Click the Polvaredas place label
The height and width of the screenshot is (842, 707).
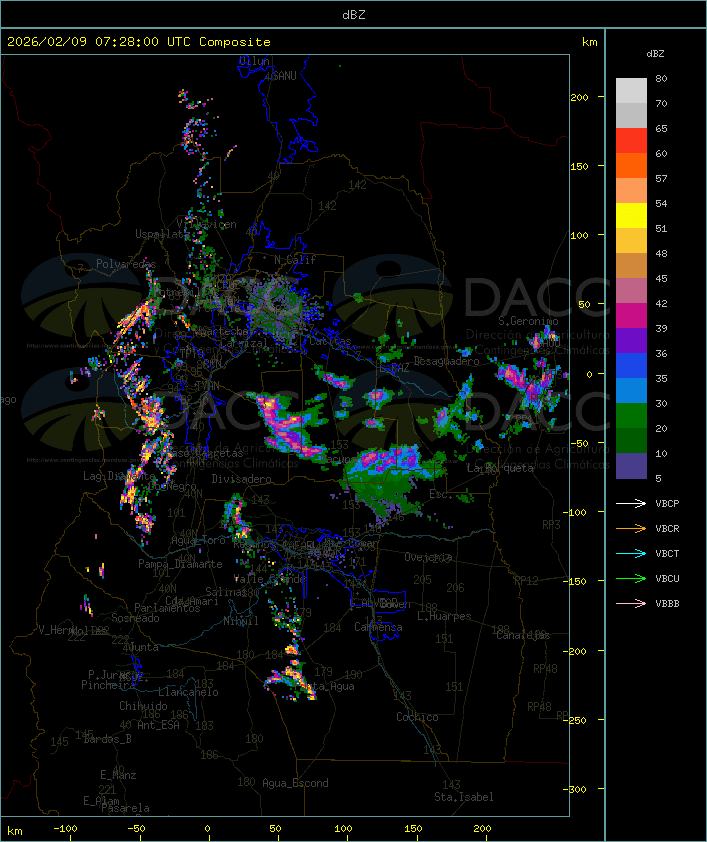click(x=126, y=264)
